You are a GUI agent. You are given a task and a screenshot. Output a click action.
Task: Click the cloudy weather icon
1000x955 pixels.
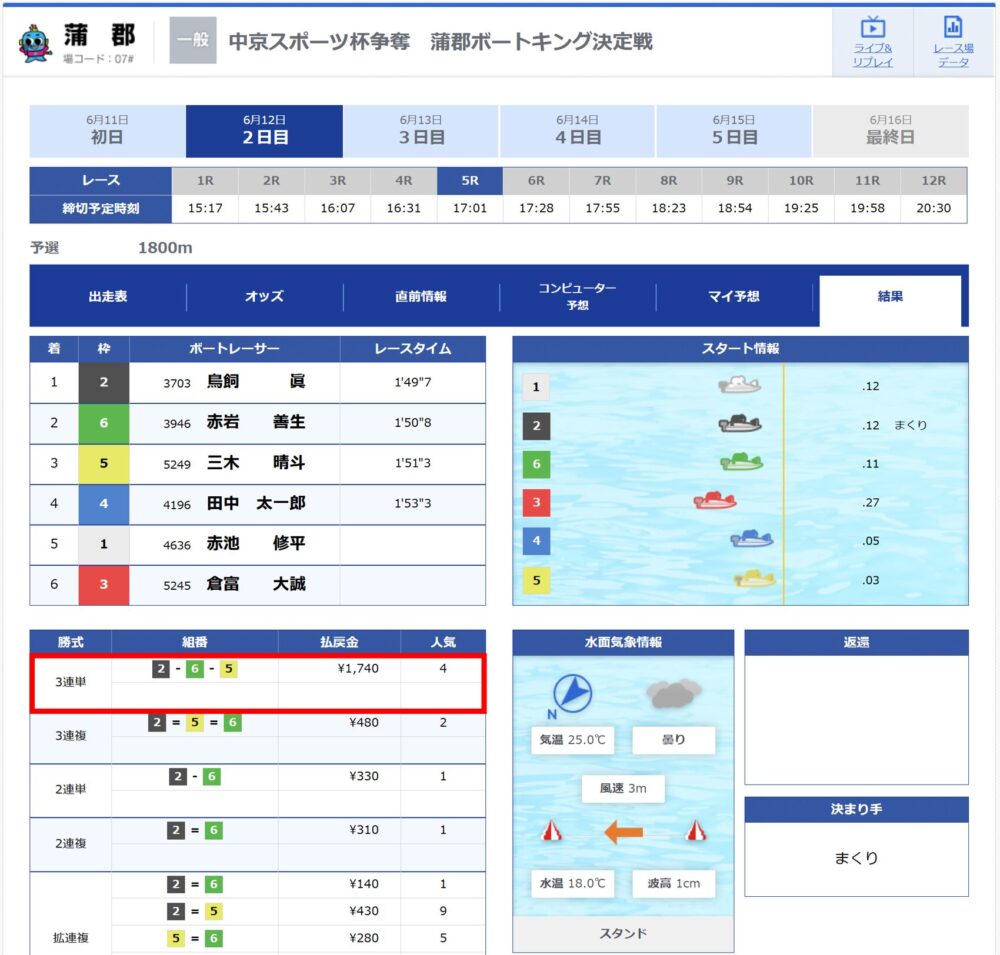click(673, 693)
